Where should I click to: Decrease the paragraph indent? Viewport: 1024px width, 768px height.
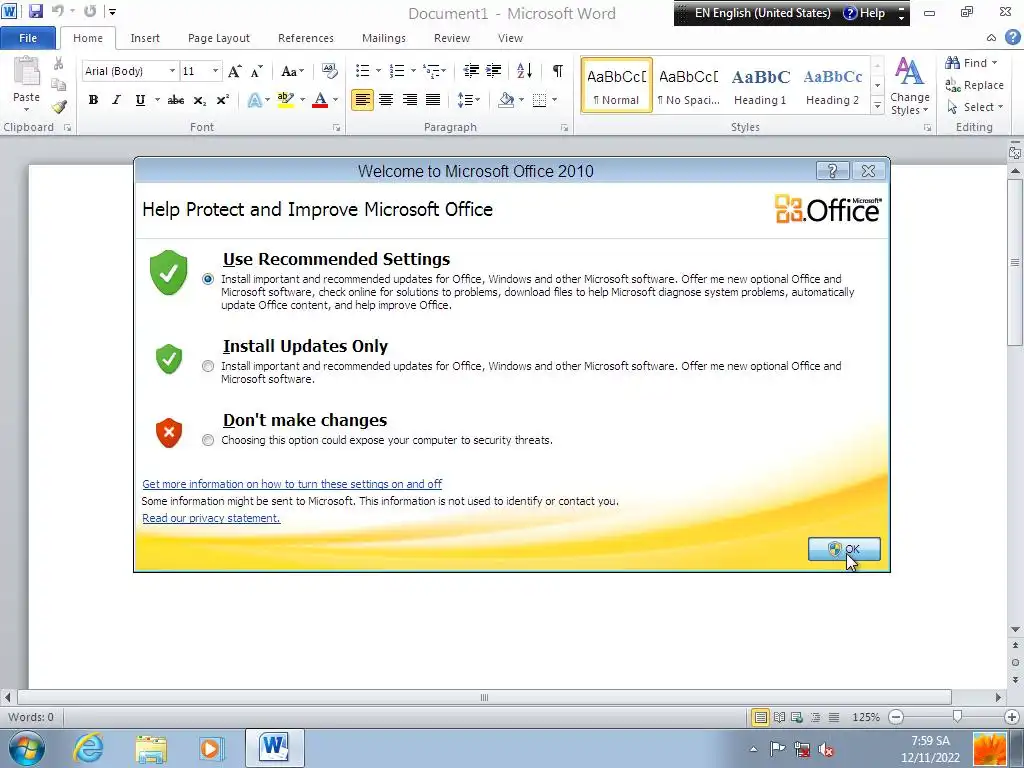[471, 71]
